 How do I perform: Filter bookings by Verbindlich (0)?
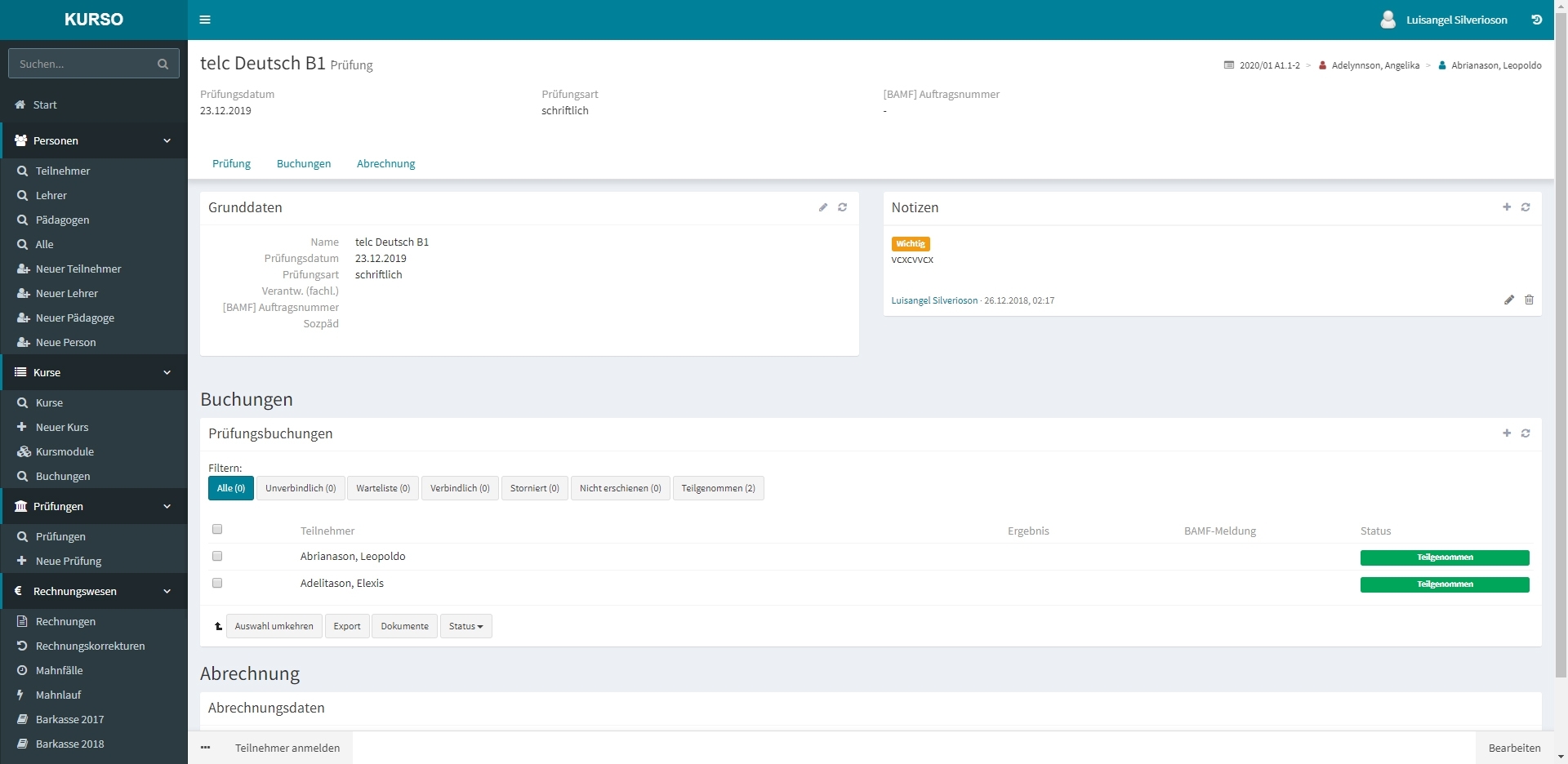tap(460, 488)
